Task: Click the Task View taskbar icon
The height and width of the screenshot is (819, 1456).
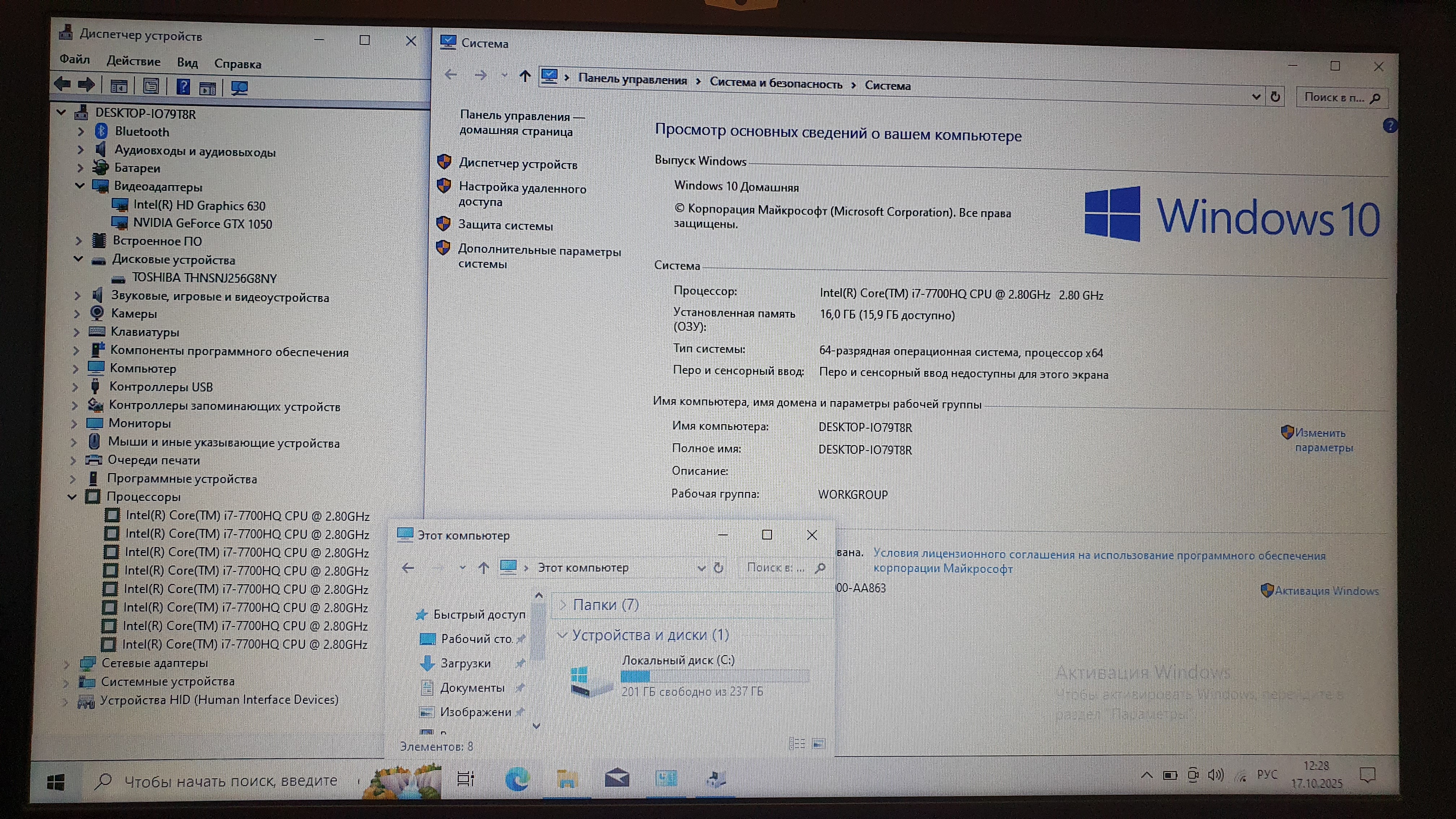Action: click(465, 779)
